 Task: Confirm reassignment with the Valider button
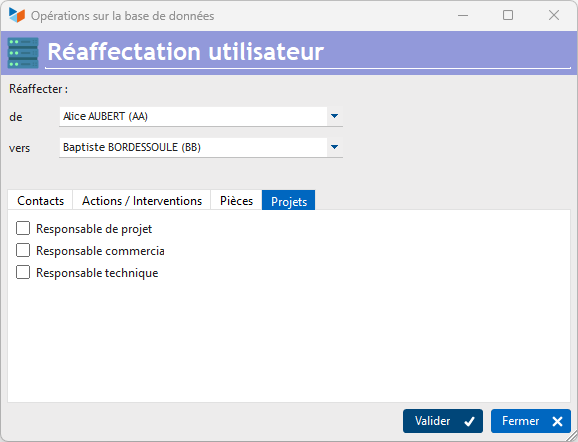[443, 421]
